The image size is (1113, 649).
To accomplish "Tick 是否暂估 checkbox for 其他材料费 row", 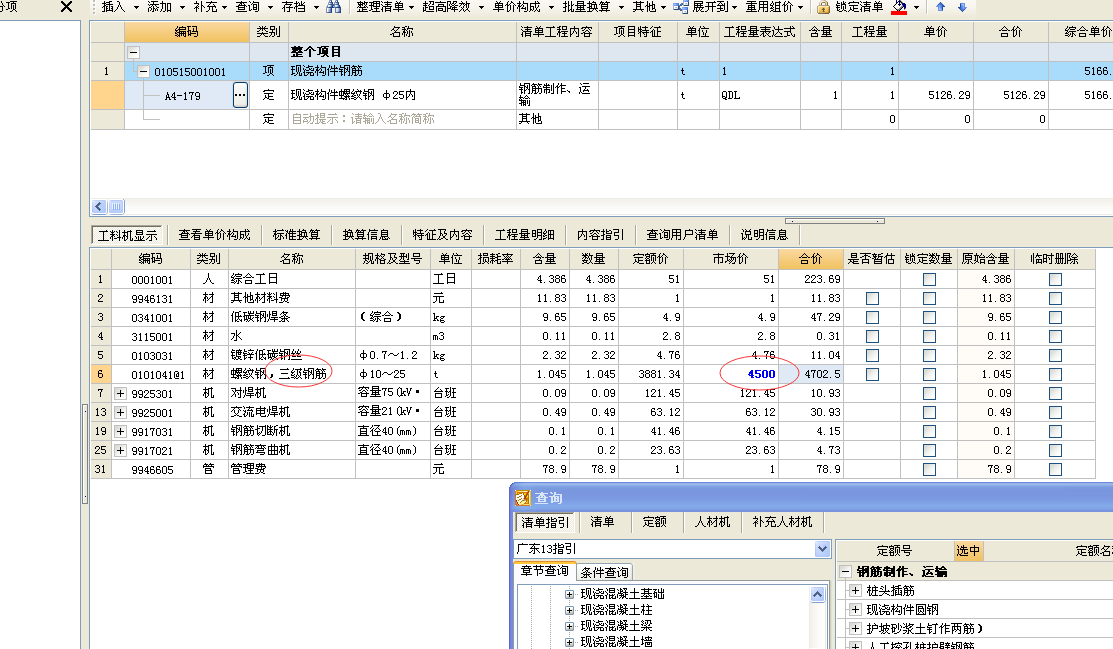I will [872, 298].
